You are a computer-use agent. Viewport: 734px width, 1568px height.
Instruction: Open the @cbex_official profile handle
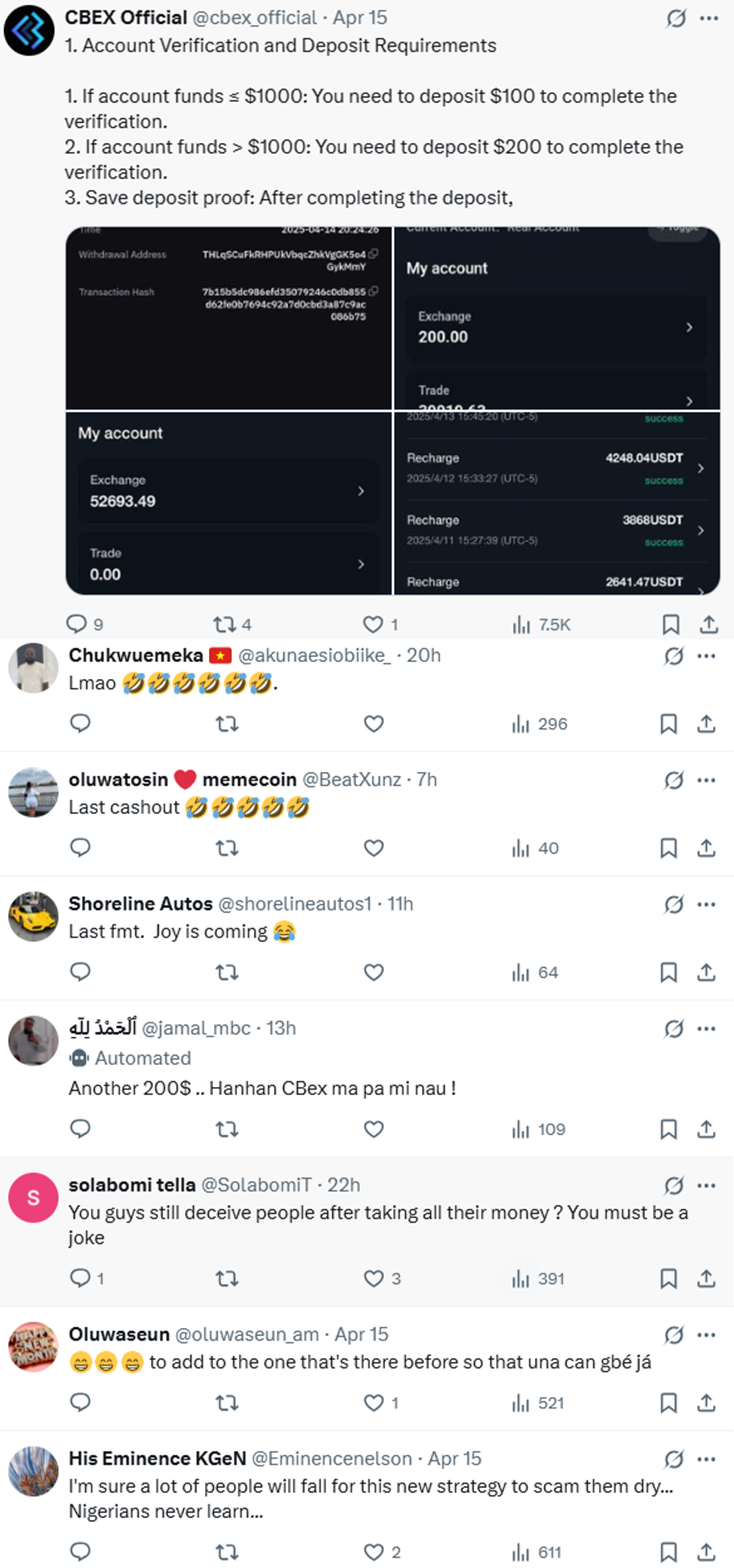pyautogui.click(x=254, y=18)
